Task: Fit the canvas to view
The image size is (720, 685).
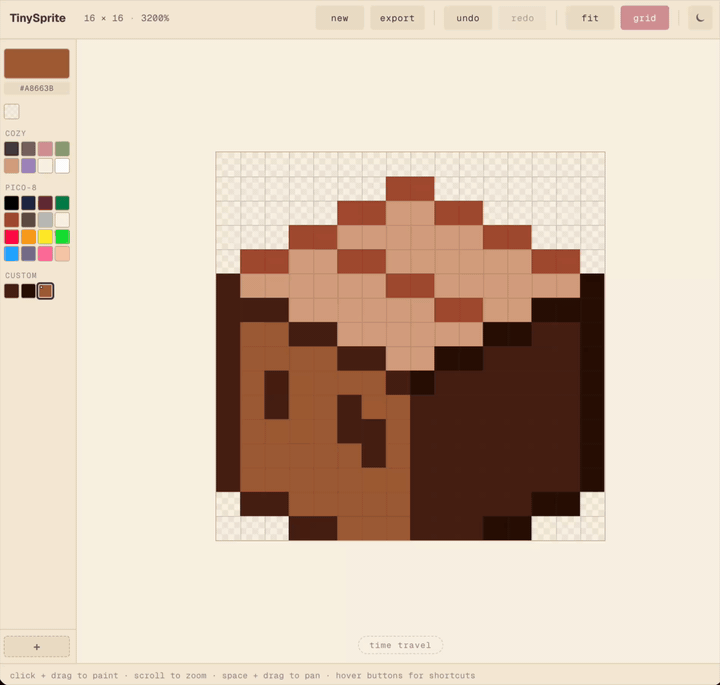Action: click(x=590, y=18)
